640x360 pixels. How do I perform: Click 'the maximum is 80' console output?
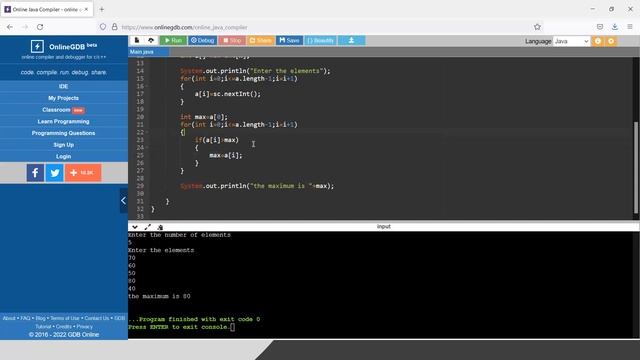pyautogui.click(x=159, y=296)
